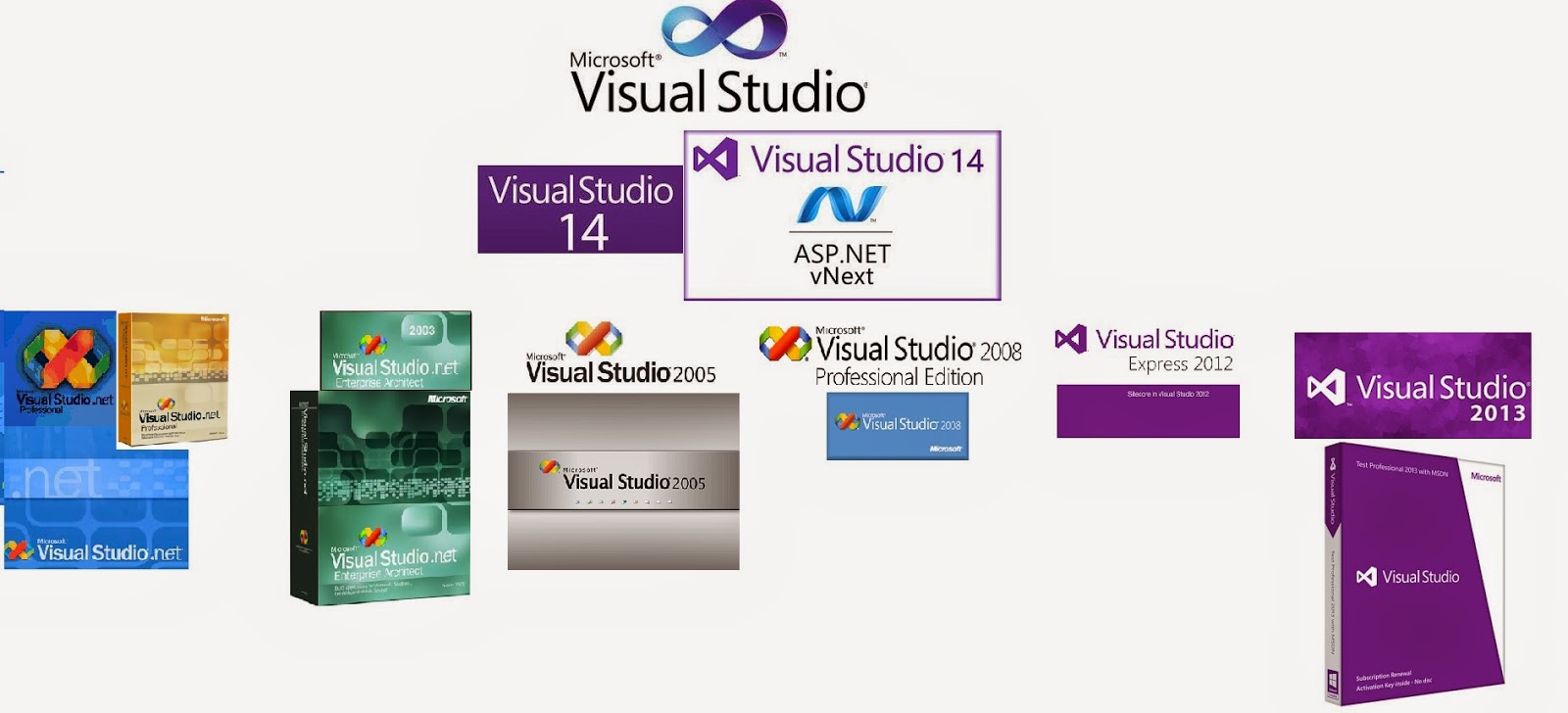Click the butterfly logo beside "Visual Studio 2008"
This screenshot has height=713, width=1568.
click(785, 344)
